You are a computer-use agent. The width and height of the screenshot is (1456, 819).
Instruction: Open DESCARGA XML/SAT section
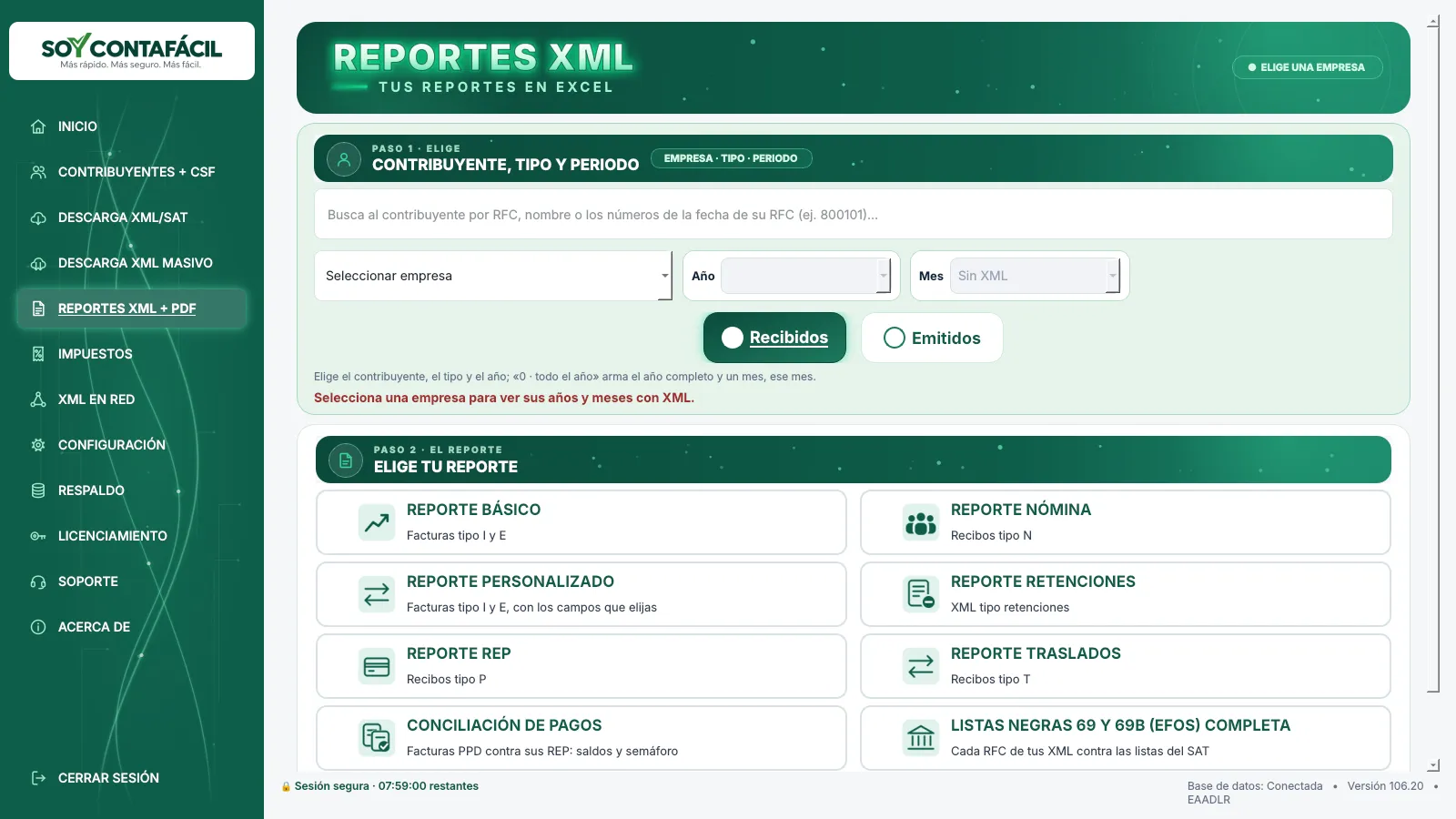132,217
